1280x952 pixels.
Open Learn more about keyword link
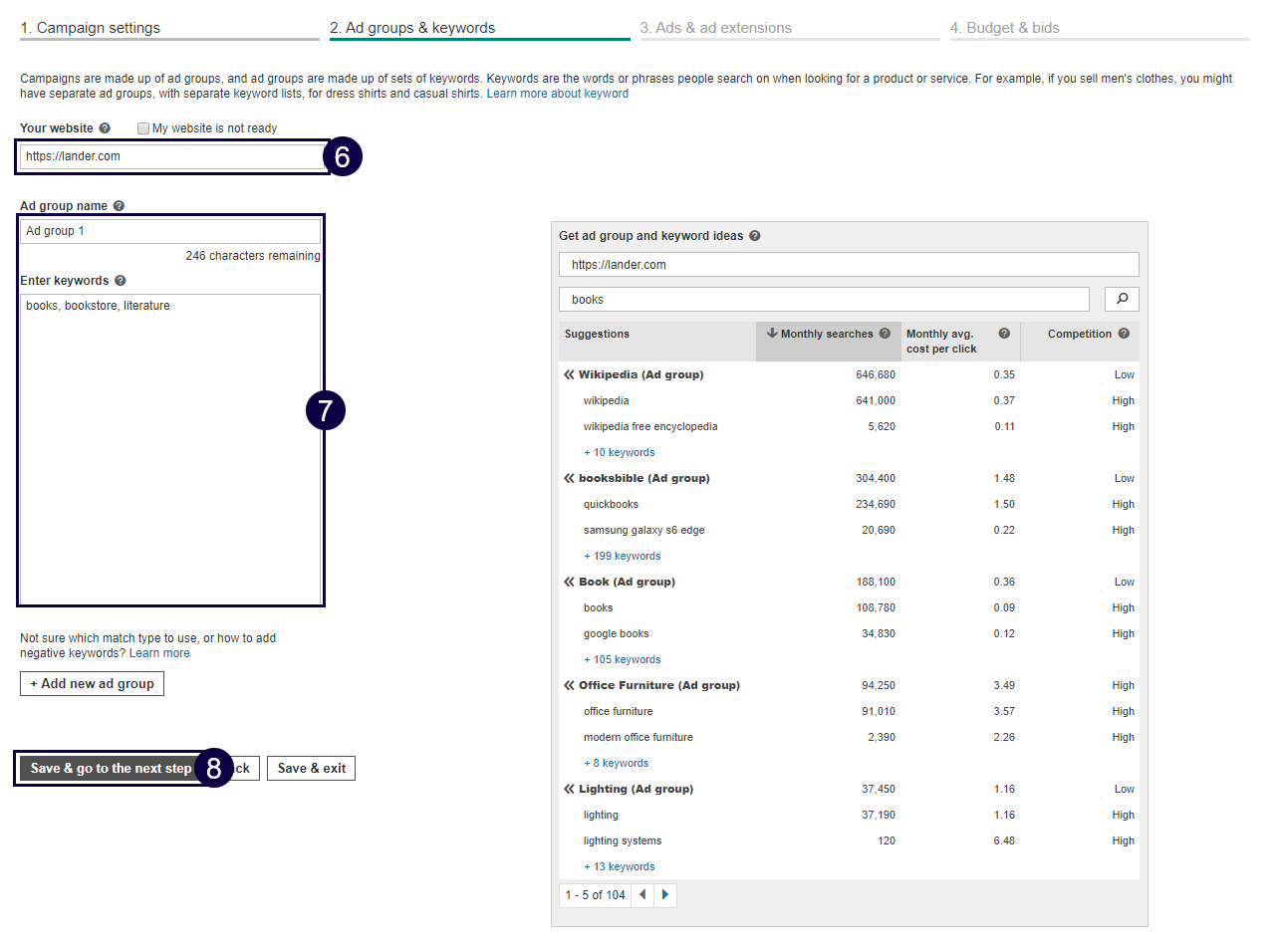pyautogui.click(x=557, y=94)
